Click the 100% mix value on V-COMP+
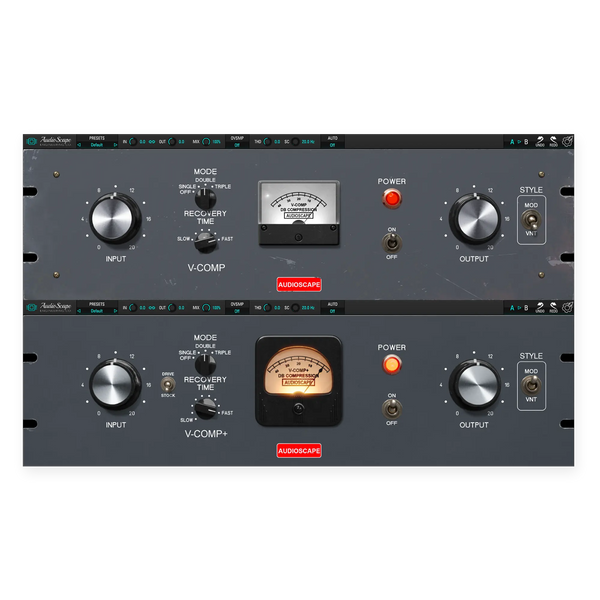 [x=217, y=308]
